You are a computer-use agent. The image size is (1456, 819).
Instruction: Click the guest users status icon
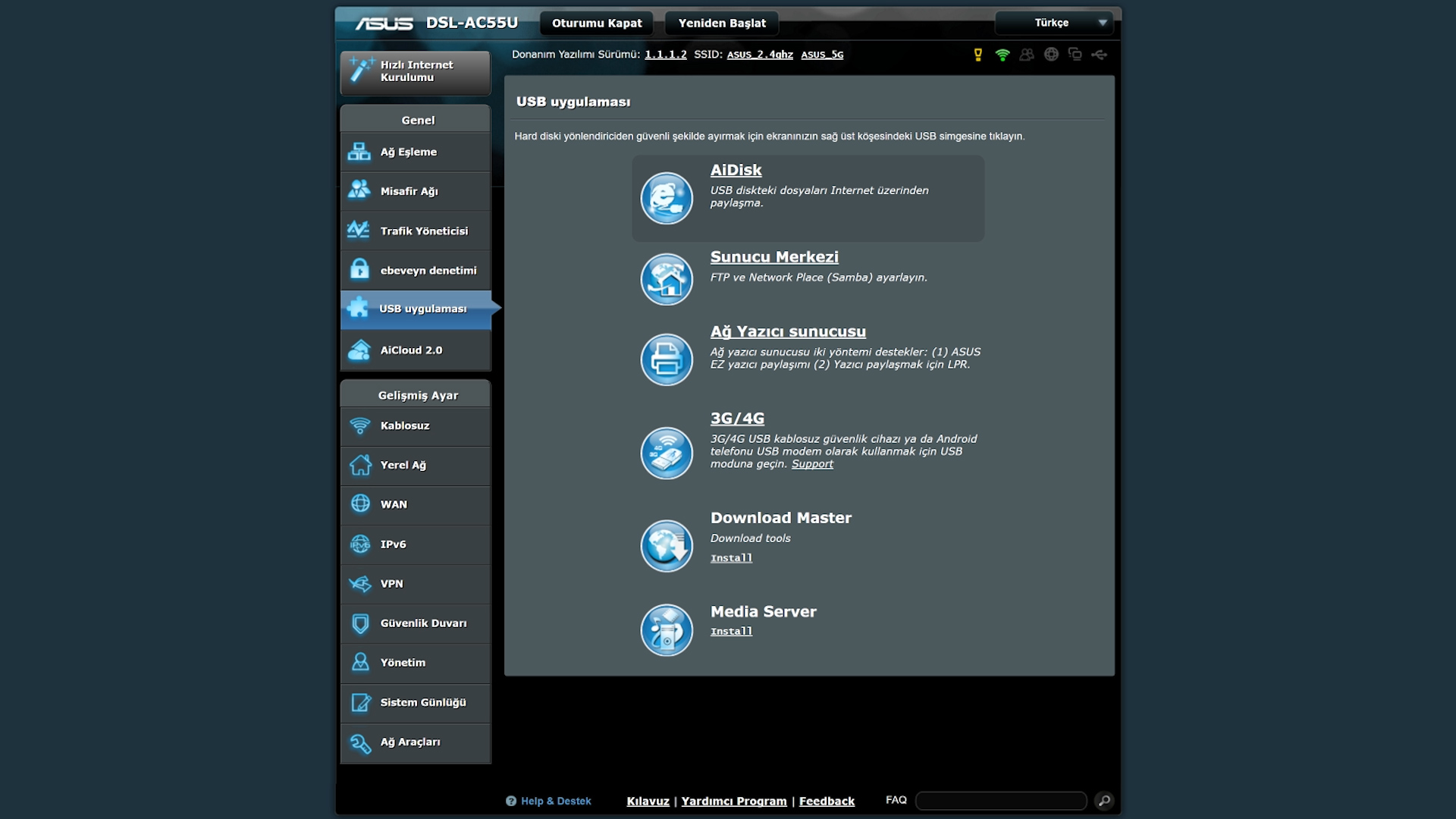pos(1027,55)
